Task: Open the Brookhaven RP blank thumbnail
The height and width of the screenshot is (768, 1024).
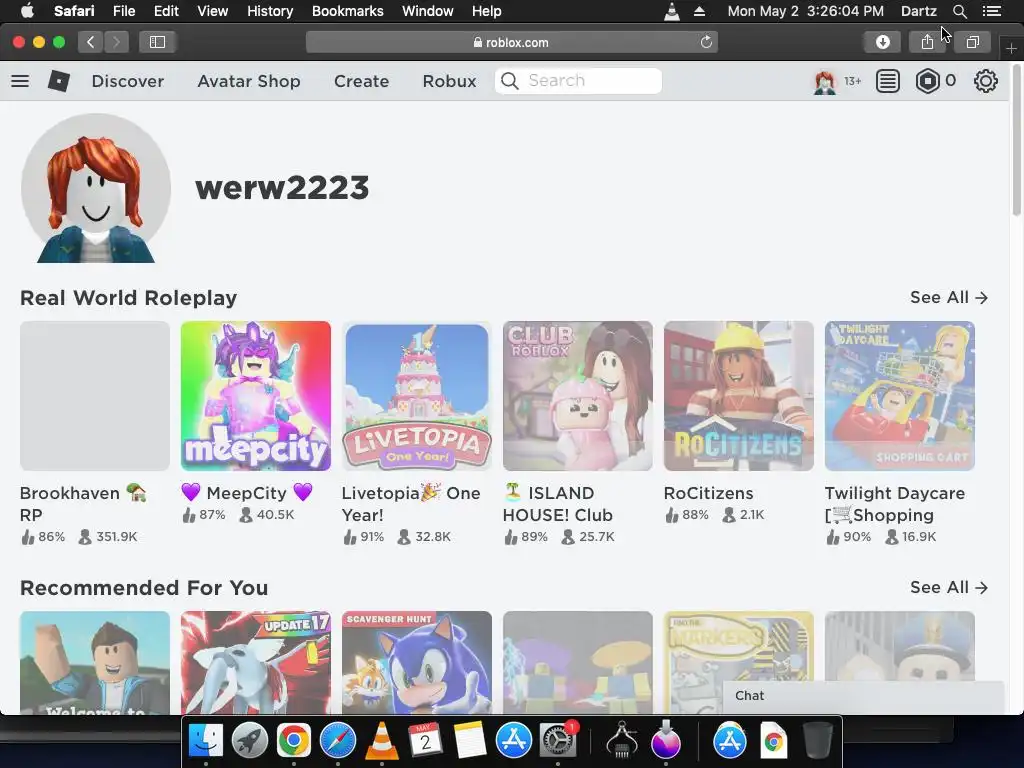Action: coord(95,396)
